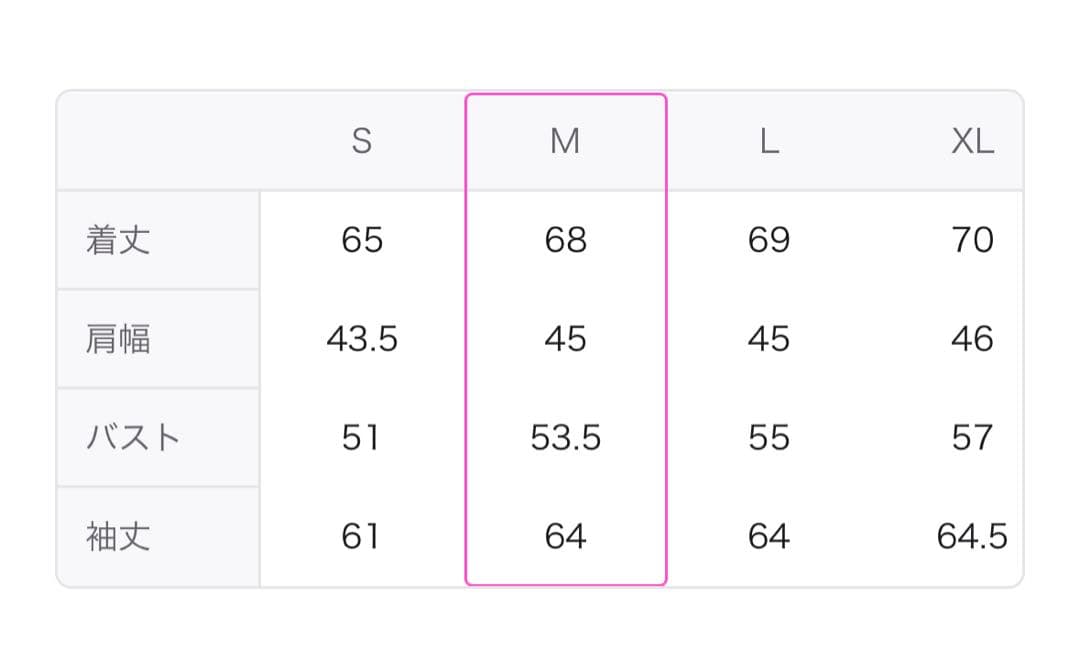
Task: Click the 65 length value for S
Action: [x=362, y=240]
